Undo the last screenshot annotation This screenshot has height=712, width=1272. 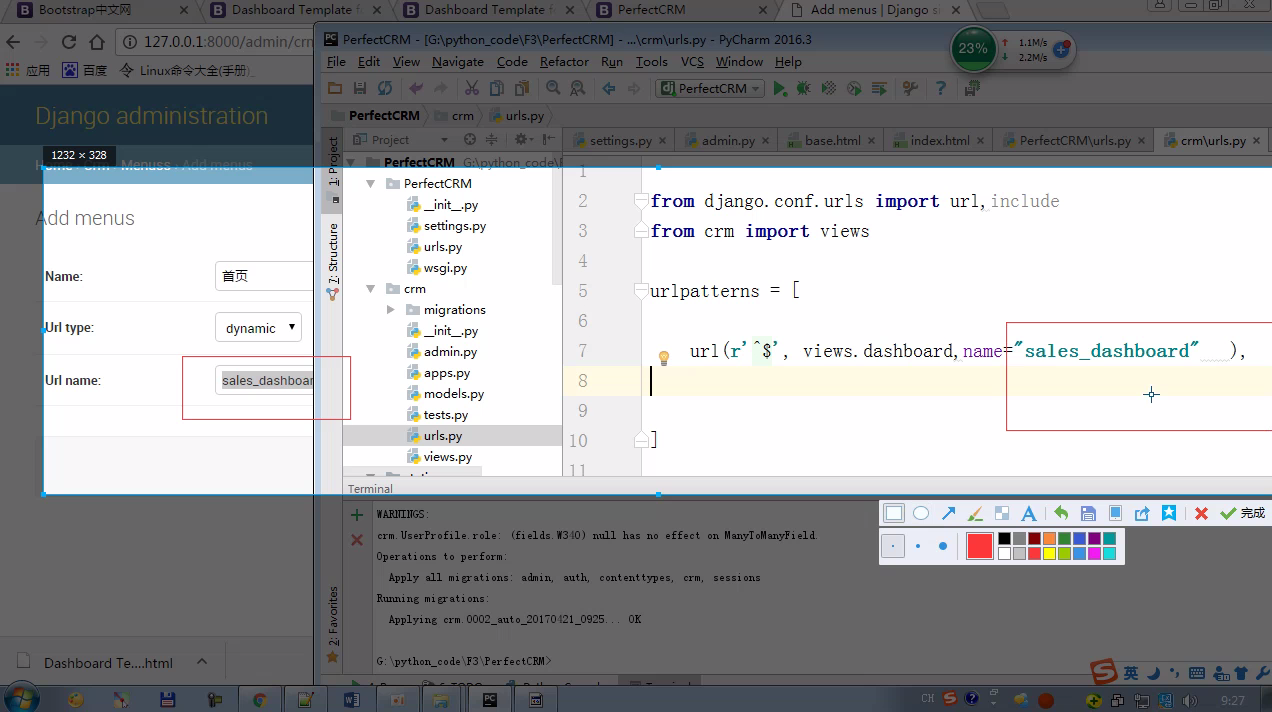pos(1061,513)
